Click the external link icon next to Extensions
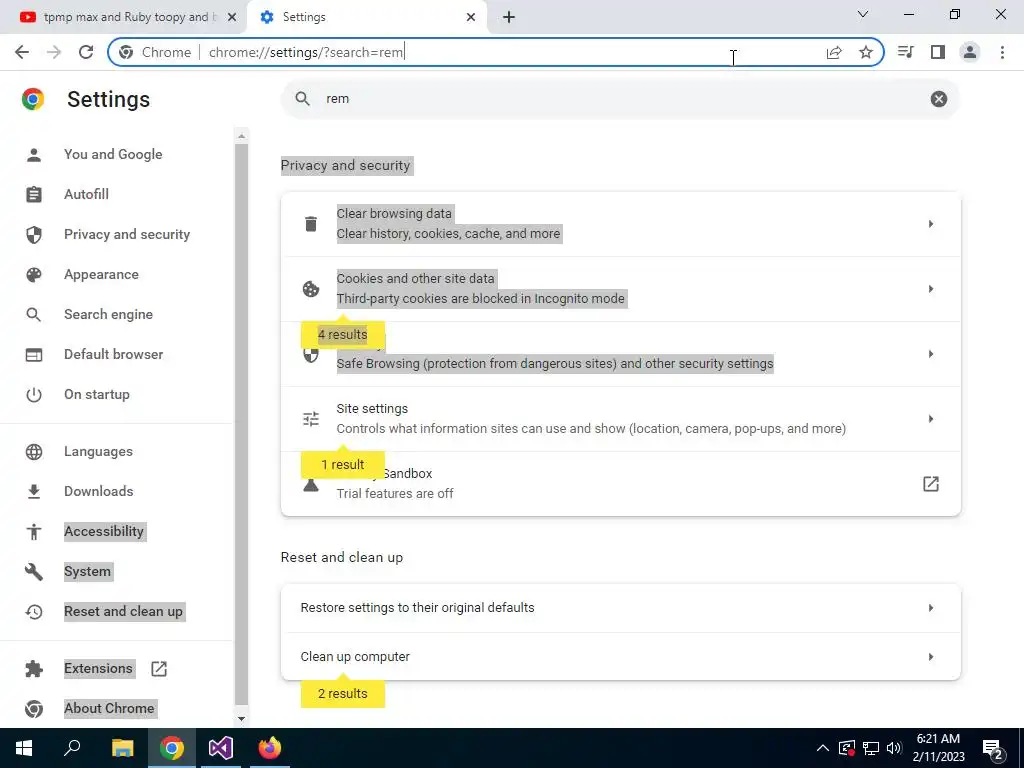Image resolution: width=1024 pixels, height=768 pixels. point(159,669)
